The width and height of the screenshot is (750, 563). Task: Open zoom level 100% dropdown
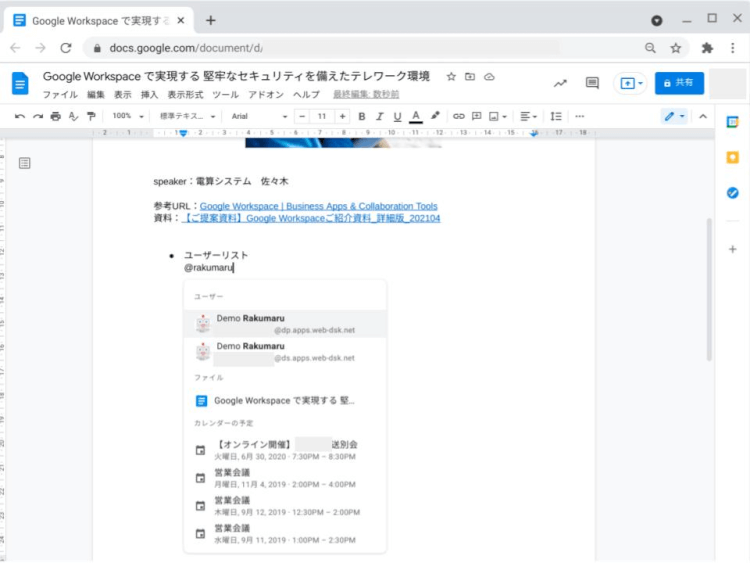pos(128,116)
